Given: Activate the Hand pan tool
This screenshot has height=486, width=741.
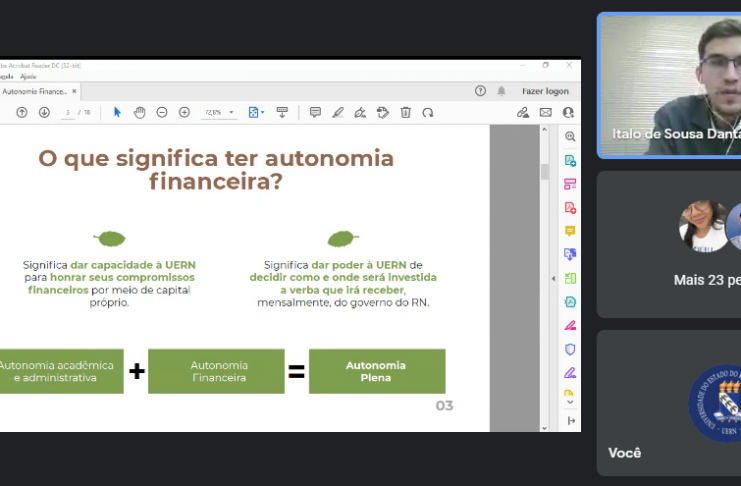Looking at the screenshot, I should tap(139, 113).
